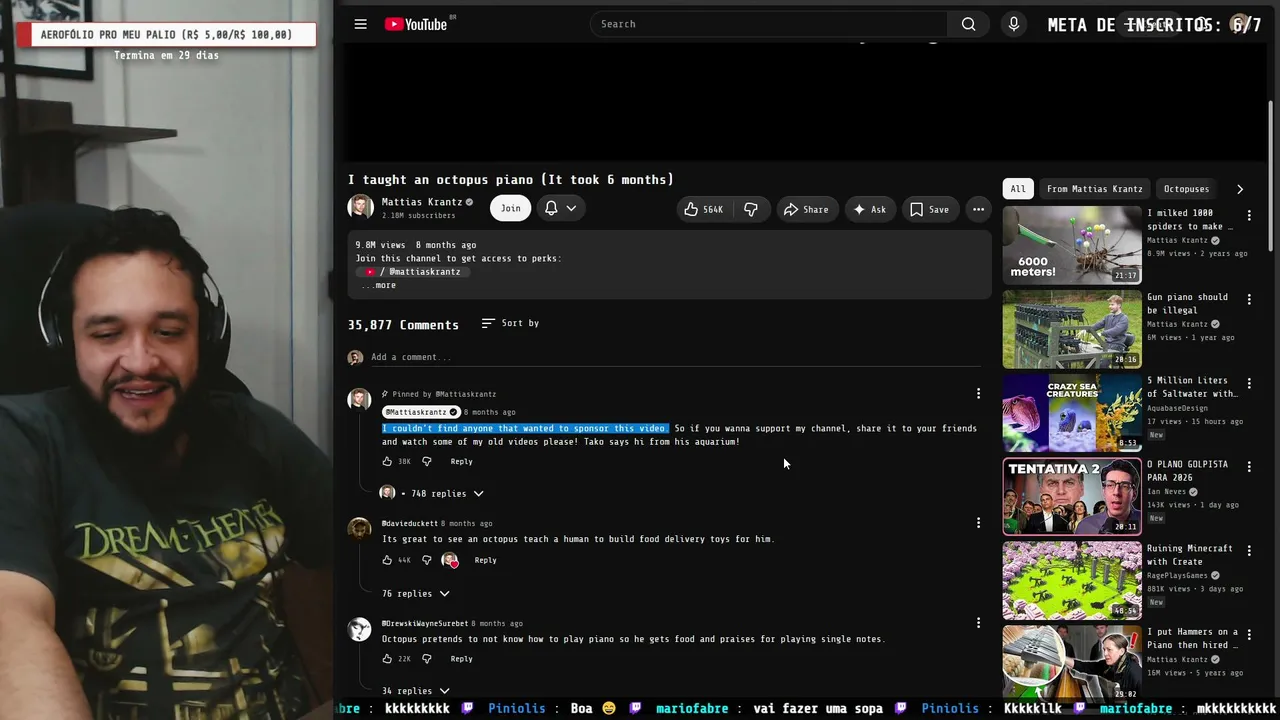Open 'Ruining Minecraft with Create' thumbnail
The height and width of the screenshot is (720, 1280).
point(1072,581)
